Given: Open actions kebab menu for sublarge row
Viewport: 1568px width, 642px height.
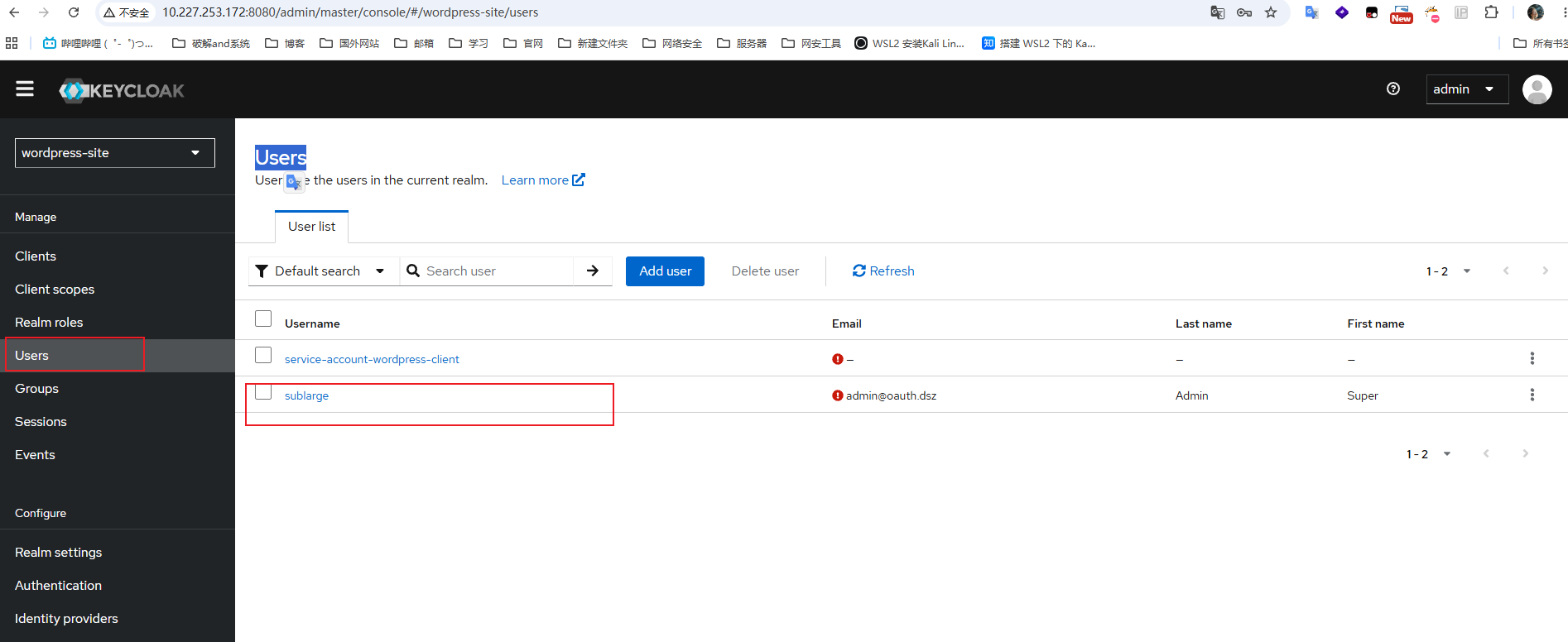Looking at the screenshot, I should 1532,395.
